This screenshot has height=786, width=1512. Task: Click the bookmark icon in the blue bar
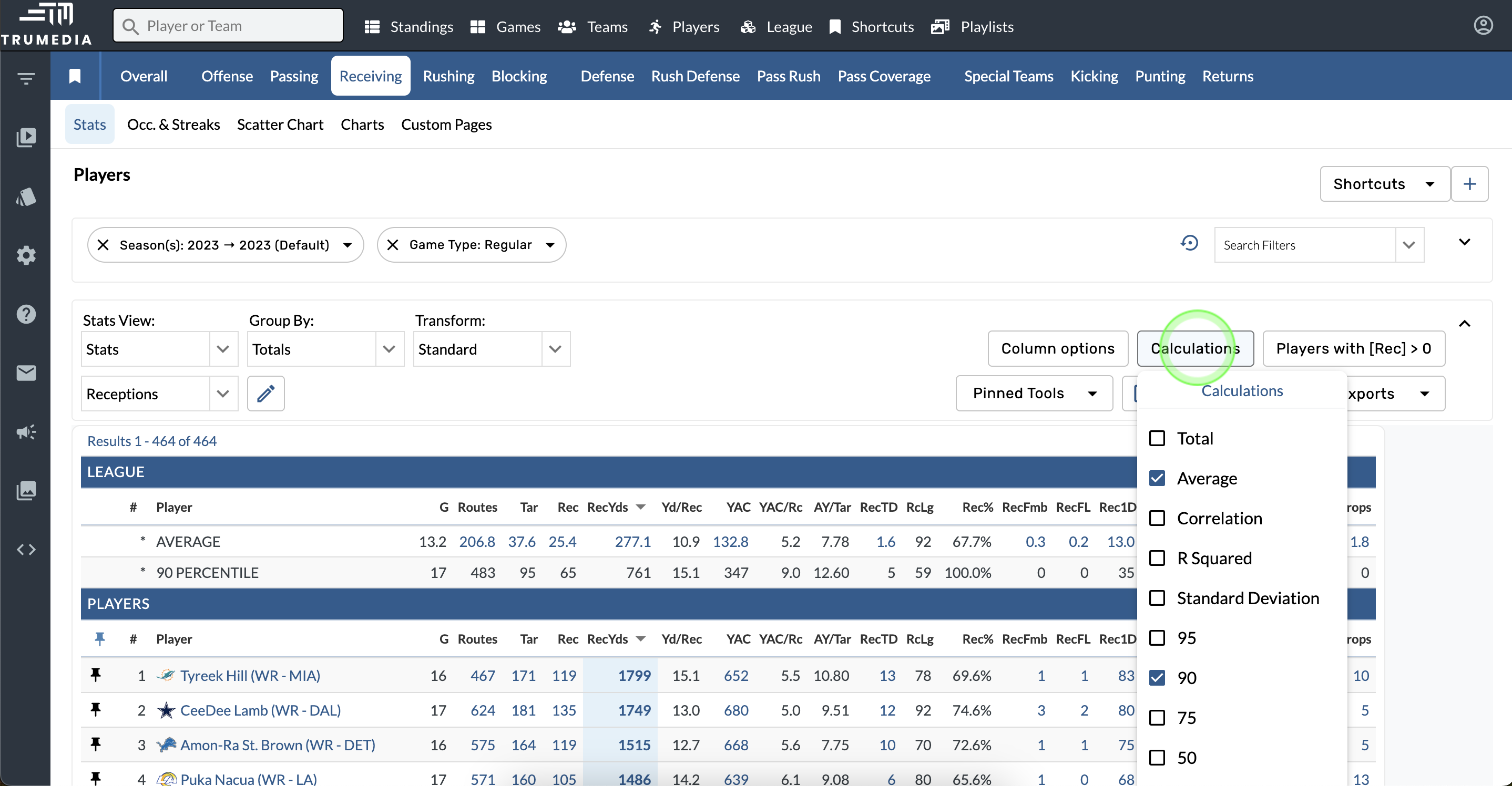point(75,76)
